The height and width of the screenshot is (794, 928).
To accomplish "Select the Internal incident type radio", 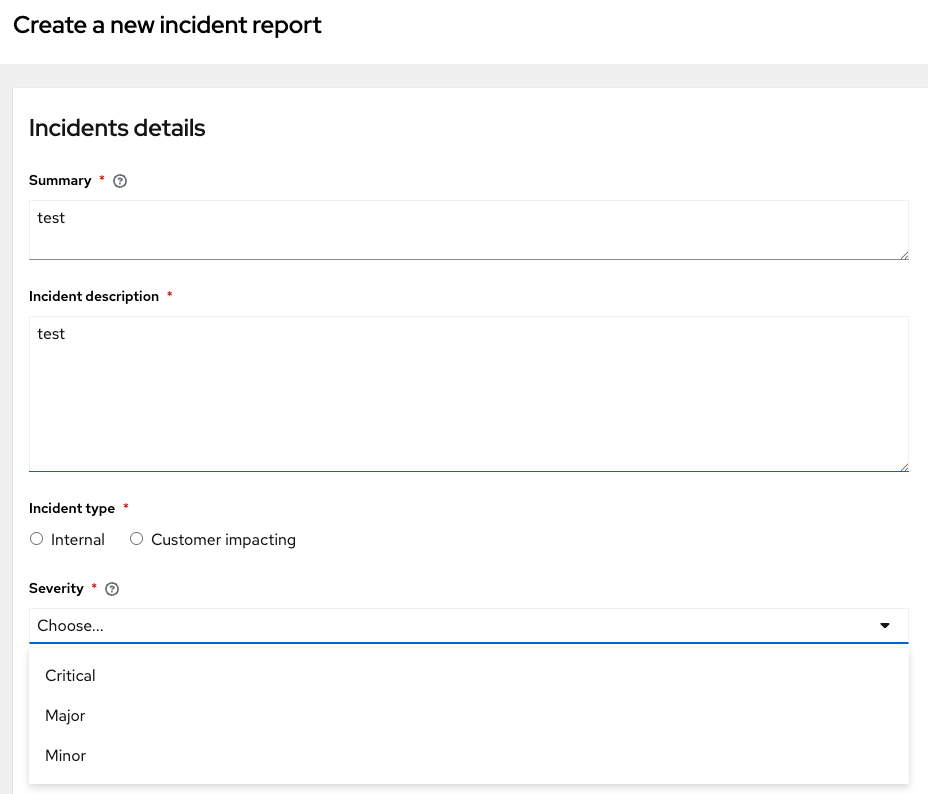I will click(x=37, y=539).
